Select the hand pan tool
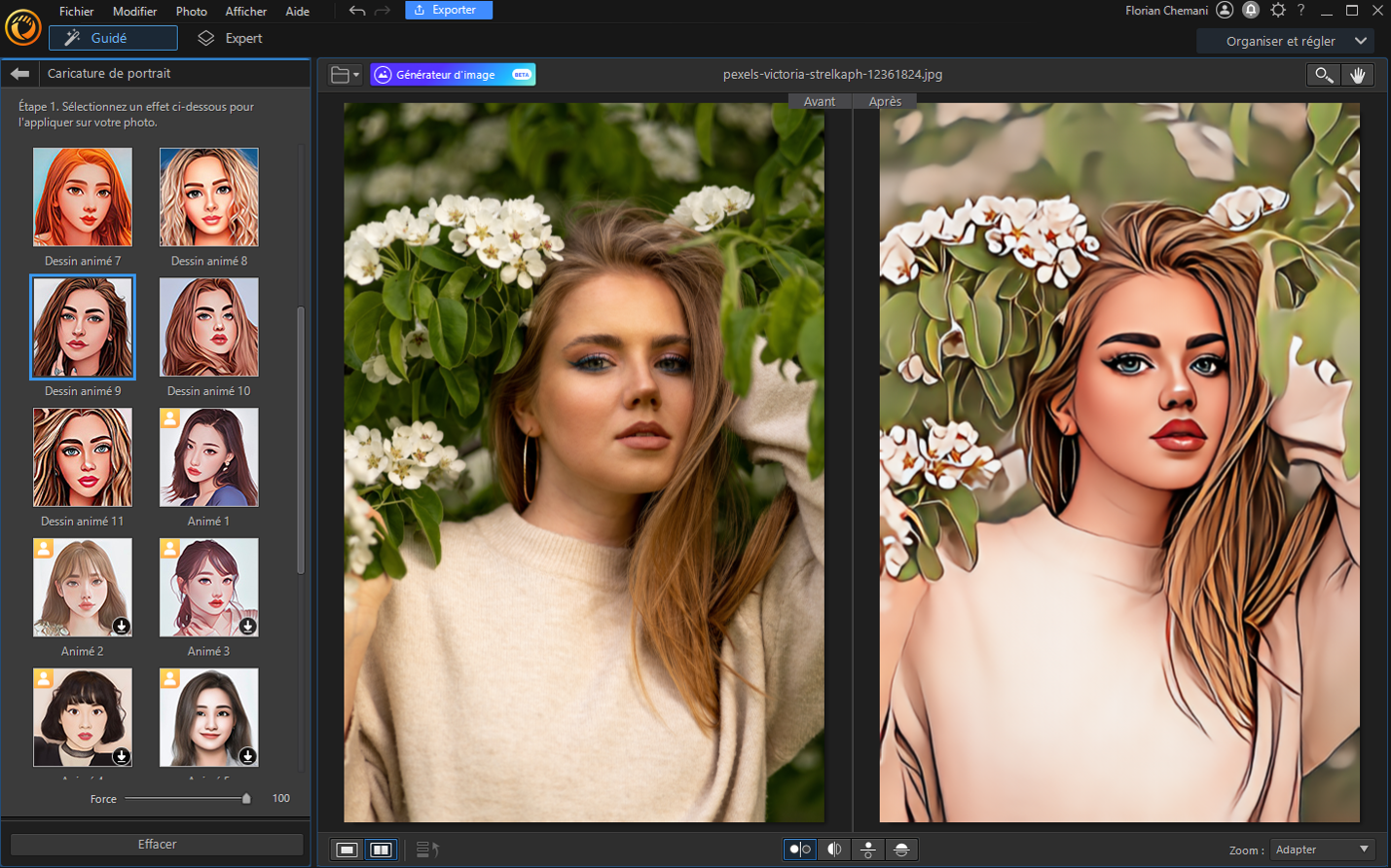 1357,75
